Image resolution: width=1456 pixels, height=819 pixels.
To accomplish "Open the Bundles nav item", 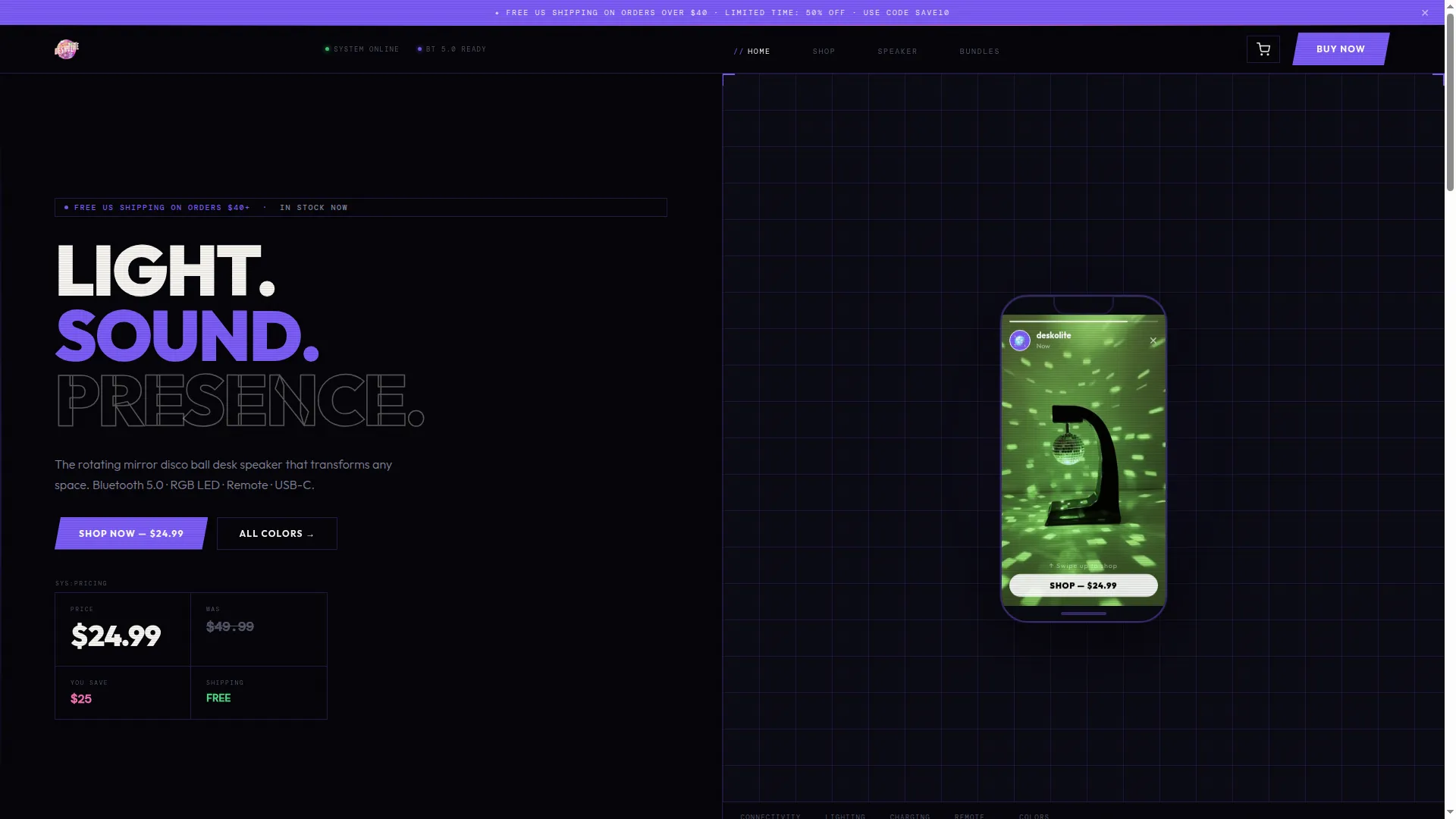I will coord(980,52).
